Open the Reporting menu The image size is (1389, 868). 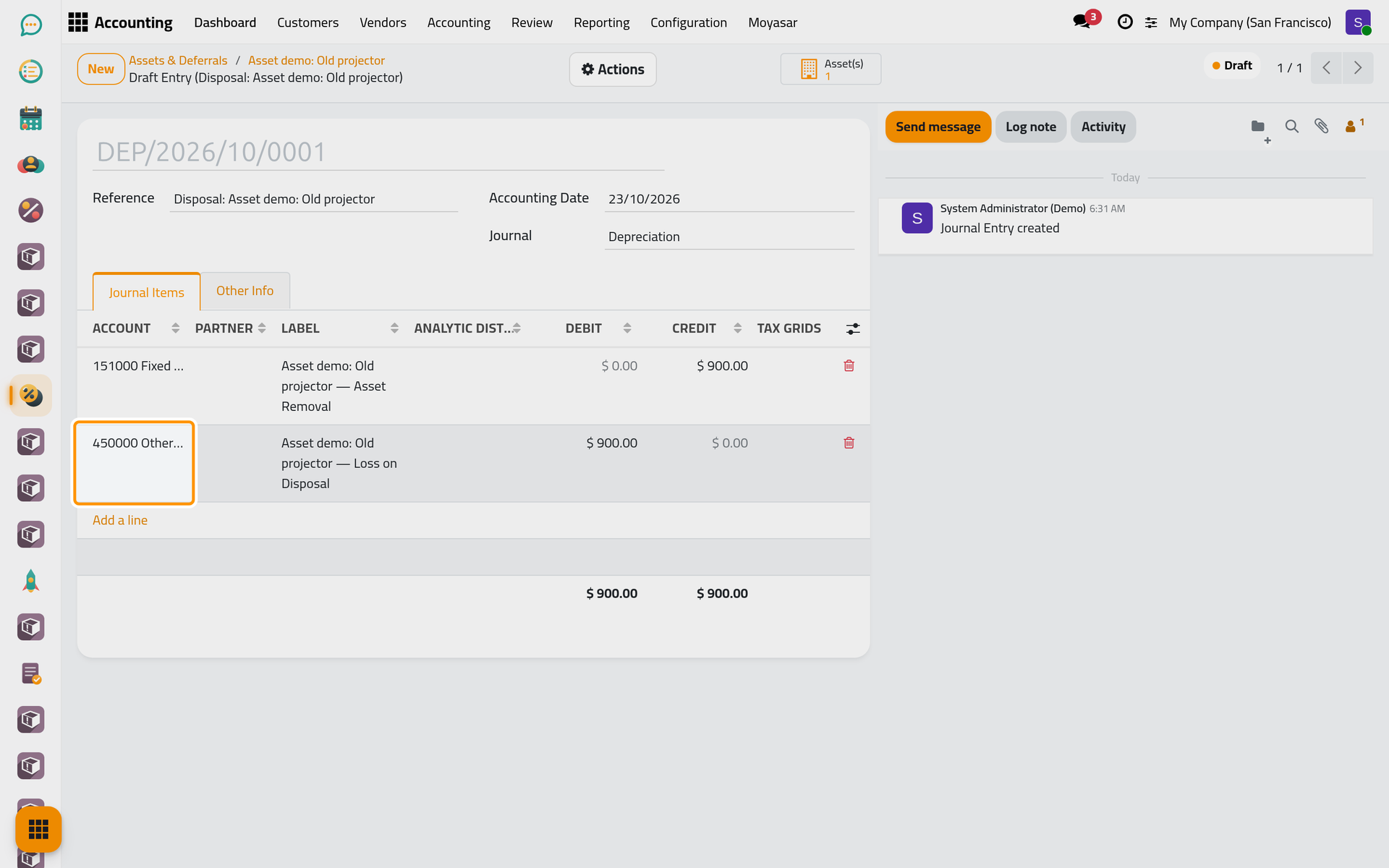[x=601, y=22]
